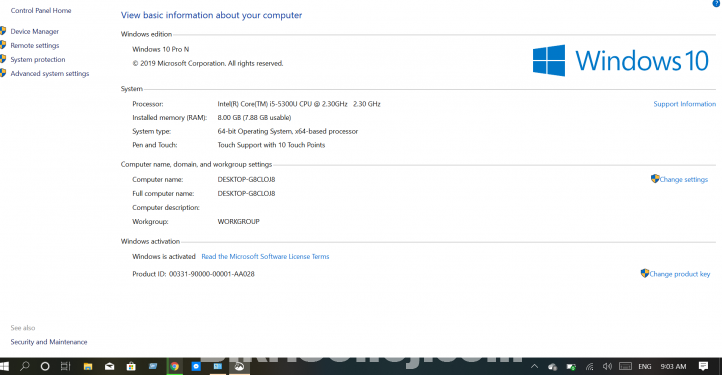
Task: Open volume speaker tray icon
Action: [x=607, y=367]
